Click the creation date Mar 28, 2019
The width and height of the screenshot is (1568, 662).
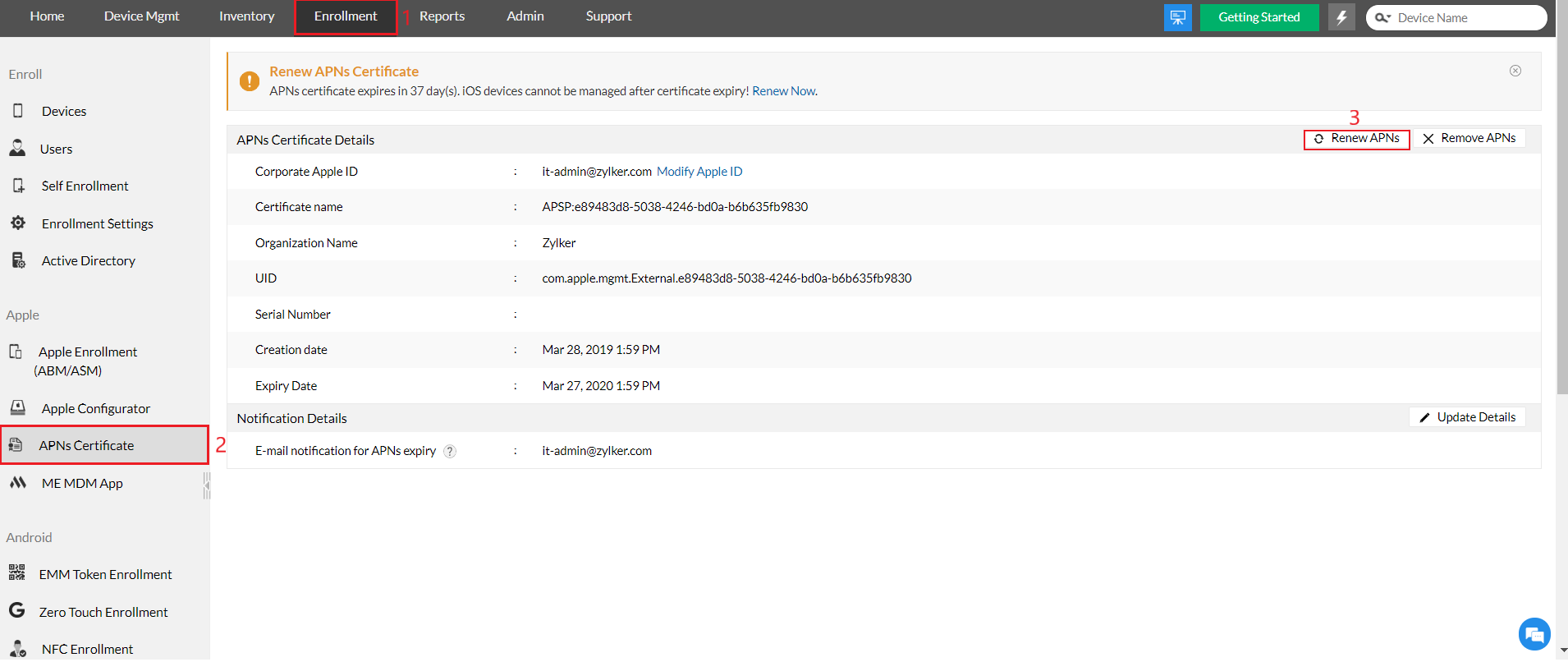click(601, 350)
